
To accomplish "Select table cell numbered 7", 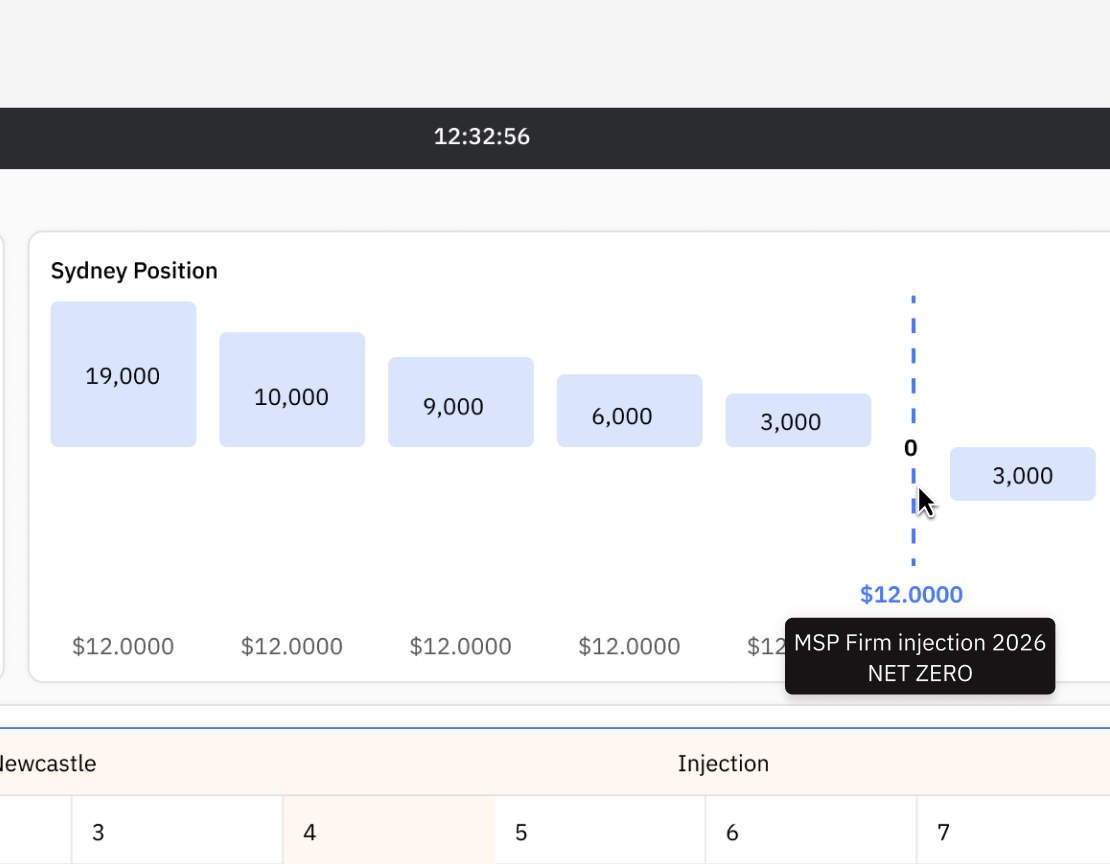I will [1012, 831].
